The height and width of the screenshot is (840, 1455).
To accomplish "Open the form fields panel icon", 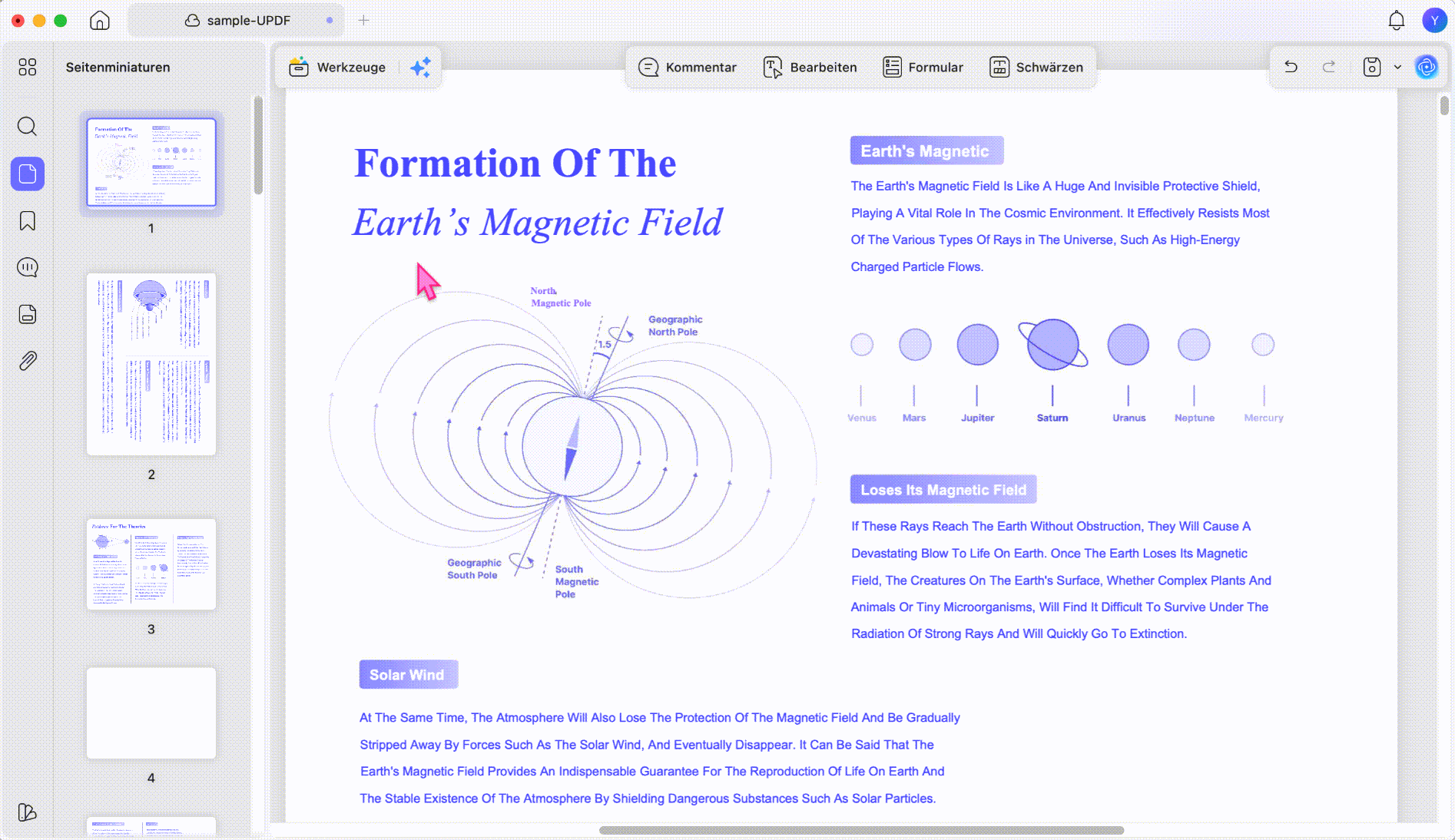I will coord(28,314).
